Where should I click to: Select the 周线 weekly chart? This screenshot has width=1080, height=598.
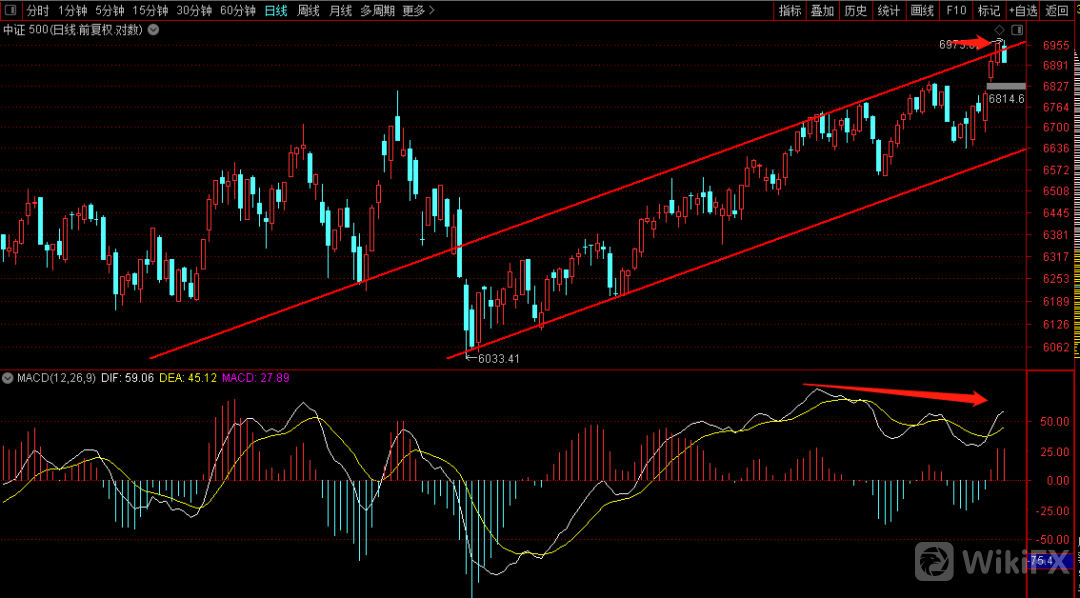click(309, 11)
